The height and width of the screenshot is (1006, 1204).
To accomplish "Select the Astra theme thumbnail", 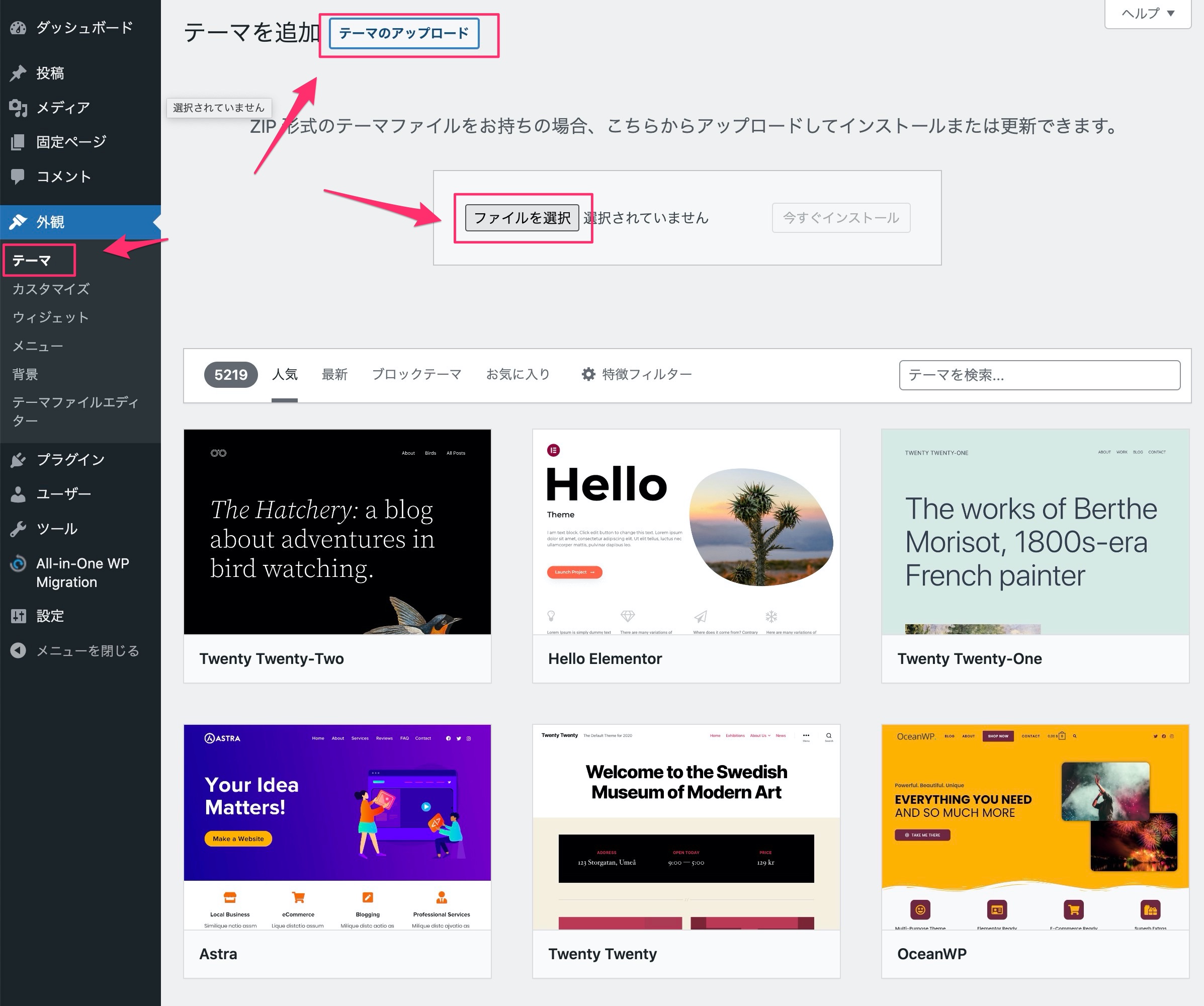I will point(337,827).
